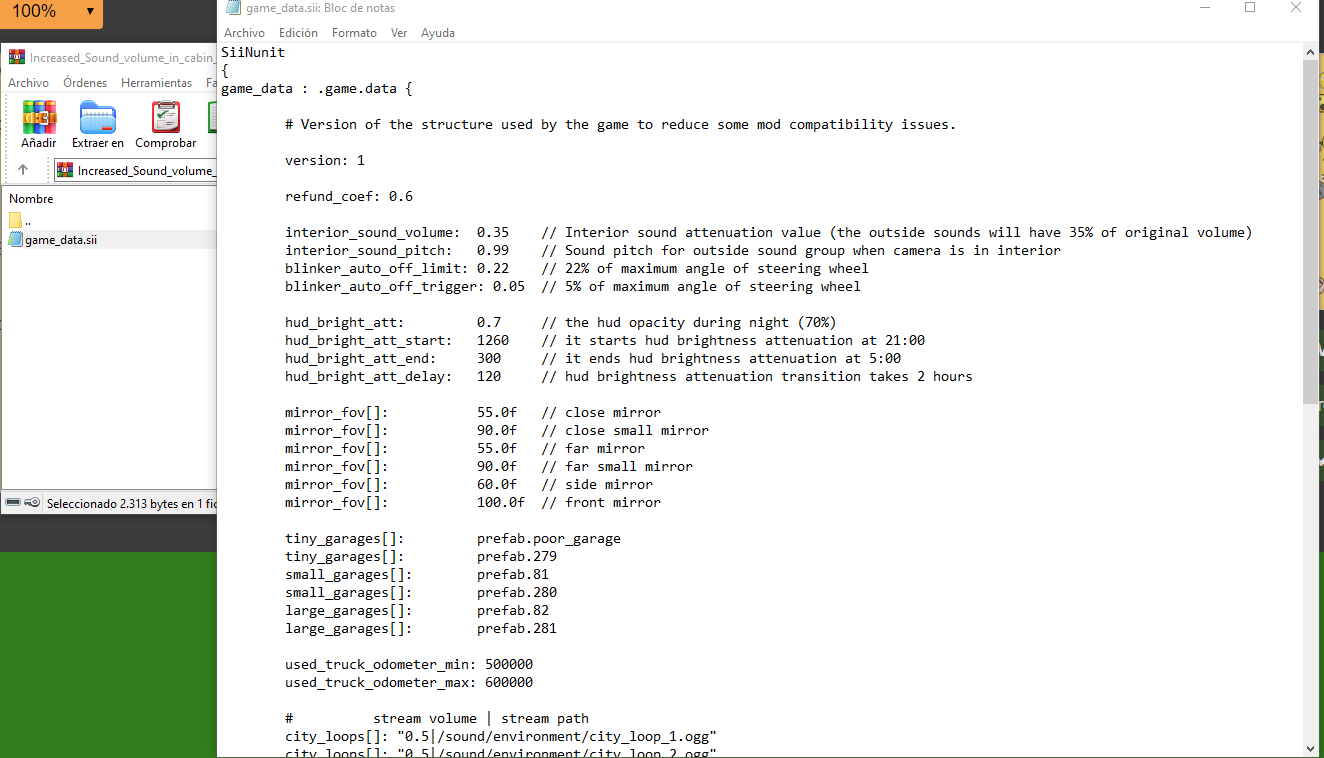Click the 'refund_coef: 0.6' line
The image size is (1324, 758).
click(x=349, y=196)
